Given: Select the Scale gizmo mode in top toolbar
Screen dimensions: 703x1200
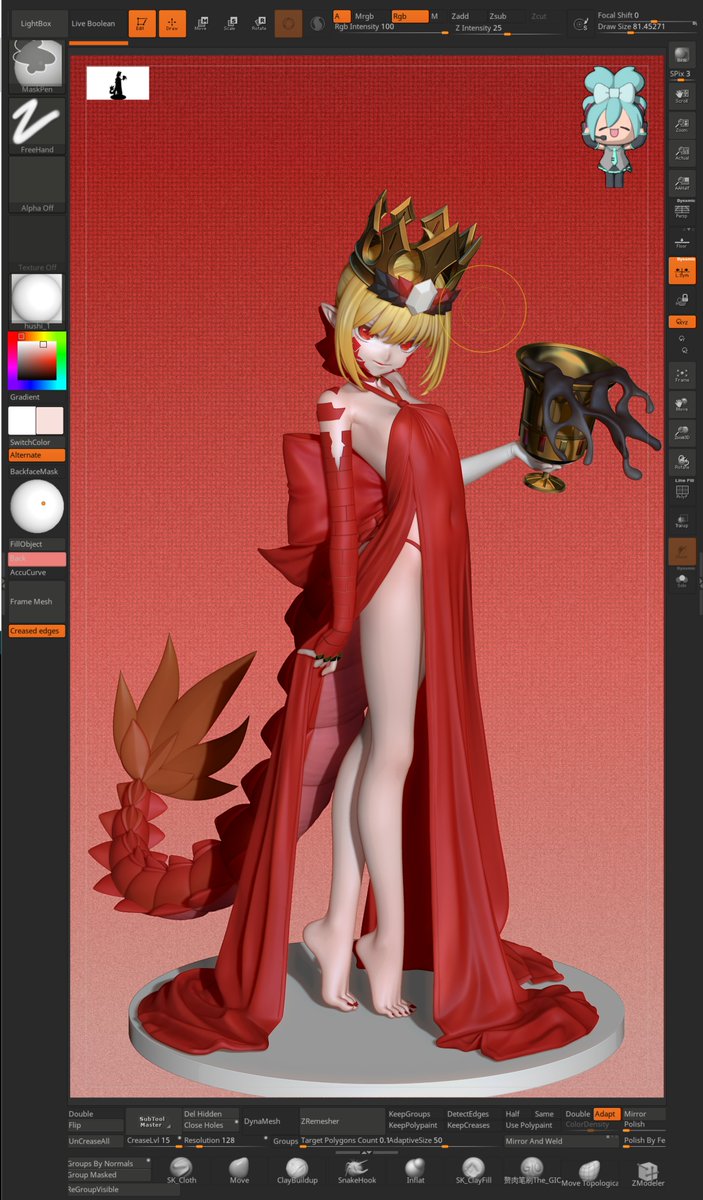Looking at the screenshot, I should tap(230, 22).
